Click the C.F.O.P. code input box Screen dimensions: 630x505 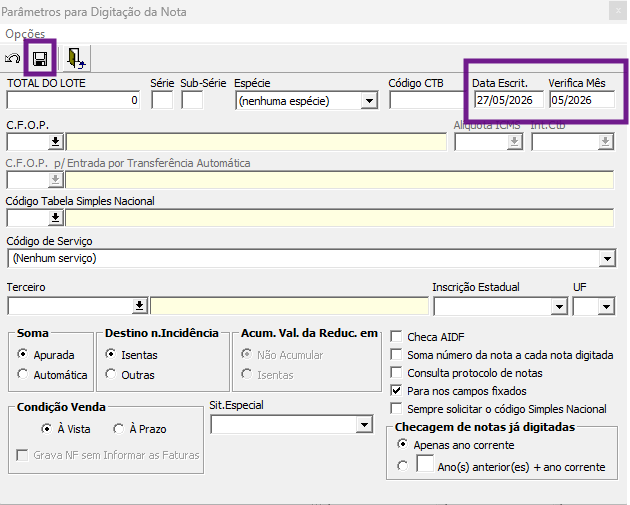point(28,142)
